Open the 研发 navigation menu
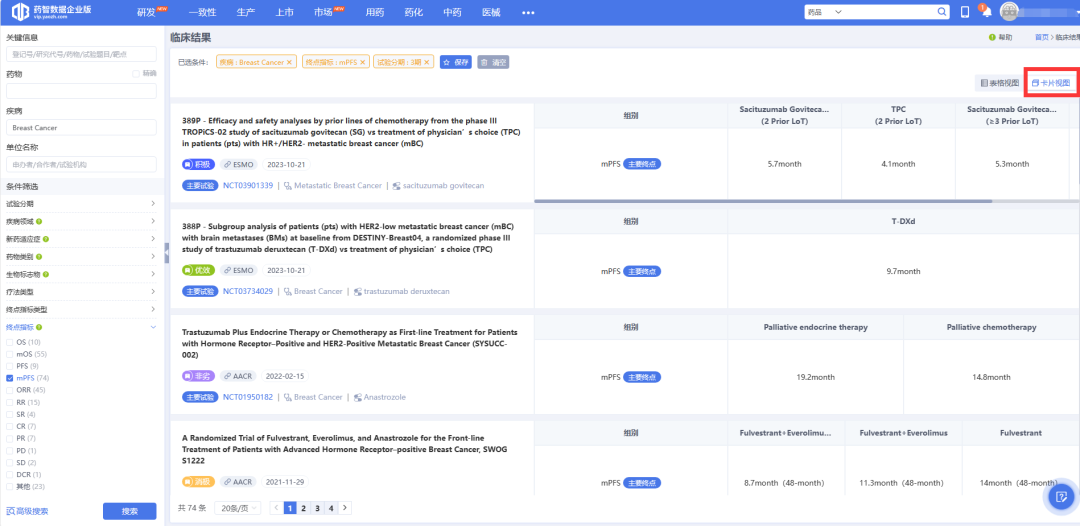 coord(146,12)
